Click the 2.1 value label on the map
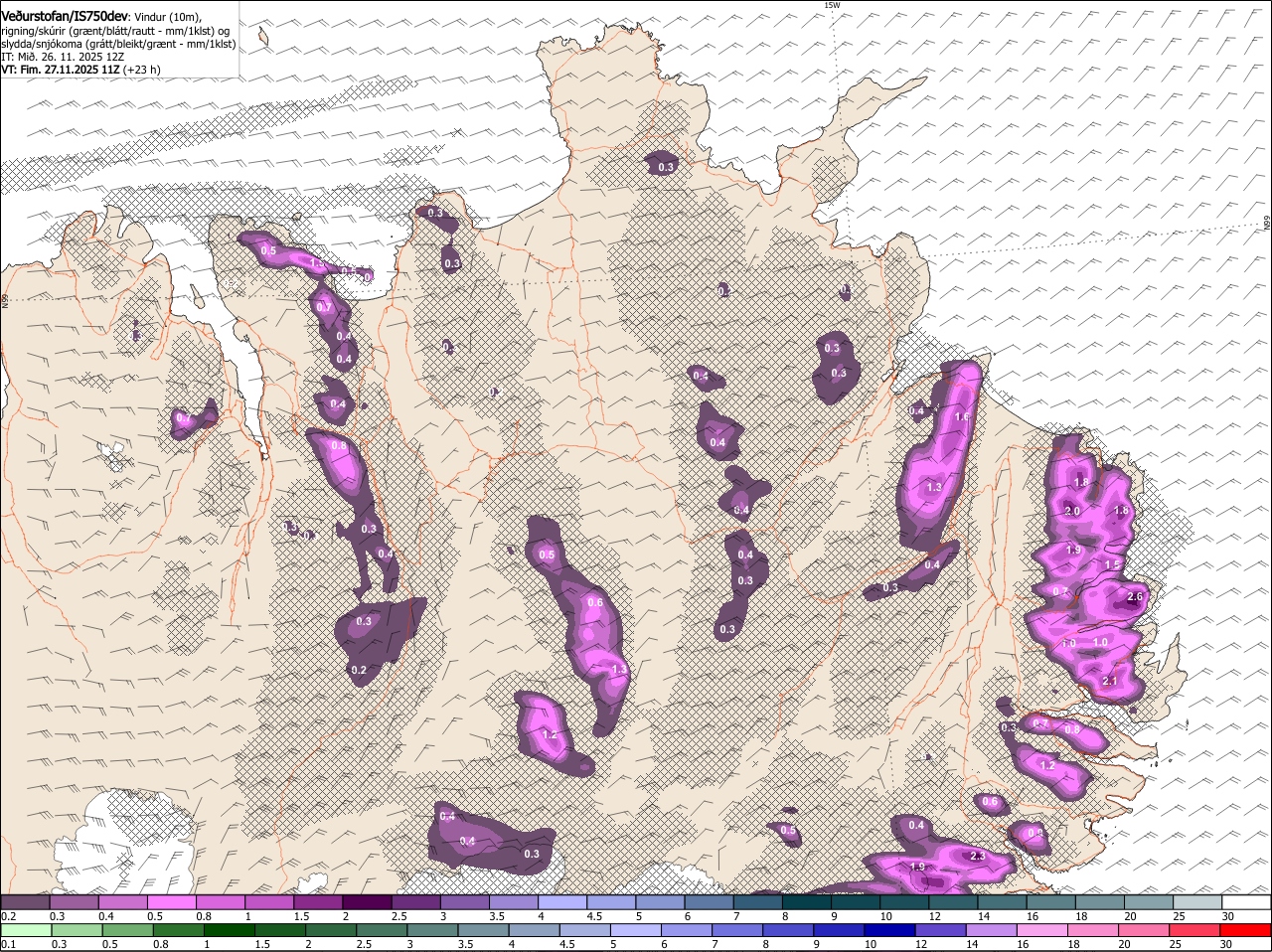Screen dimensions: 1272x952 pyautogui.click(x=1110, y=681)
